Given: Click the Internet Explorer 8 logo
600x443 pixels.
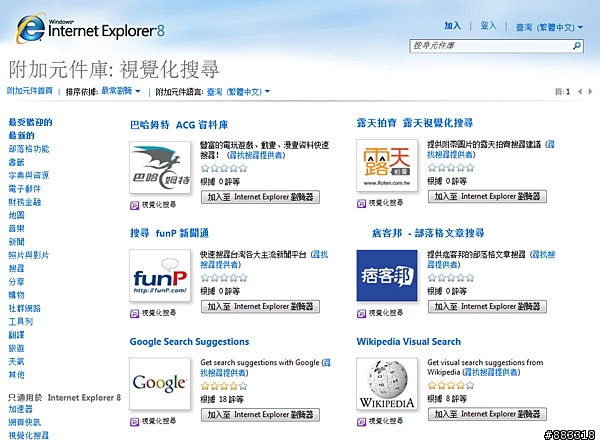Looking at the screenshot, I should [x=90, y=28].
